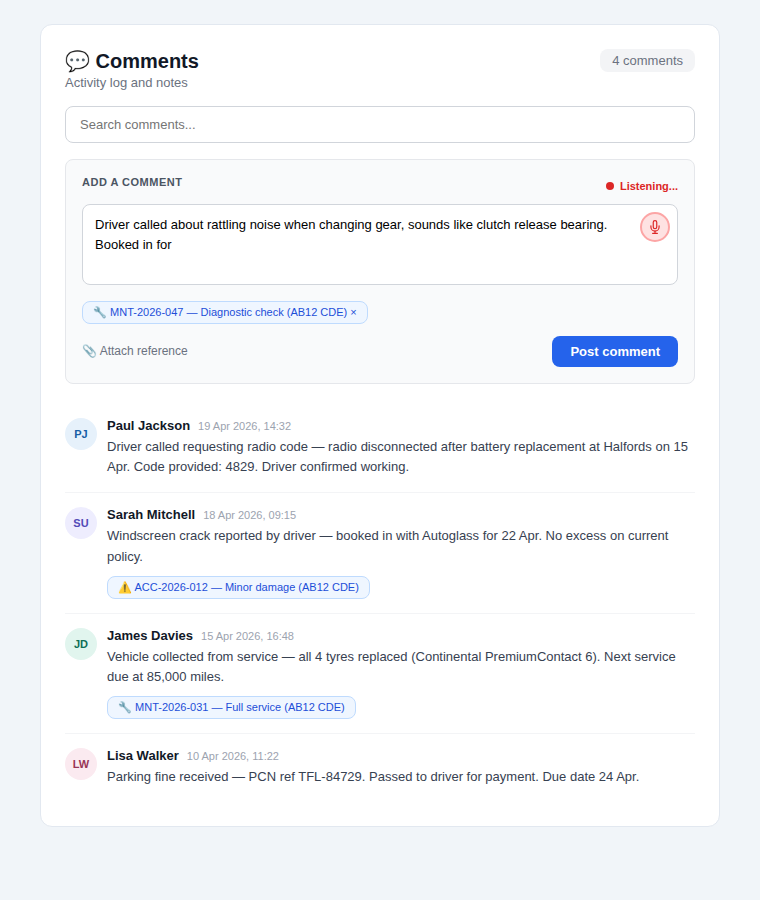Click the Search comments field
The width and height of the screenshot is (760, 900).
[379, 124]
